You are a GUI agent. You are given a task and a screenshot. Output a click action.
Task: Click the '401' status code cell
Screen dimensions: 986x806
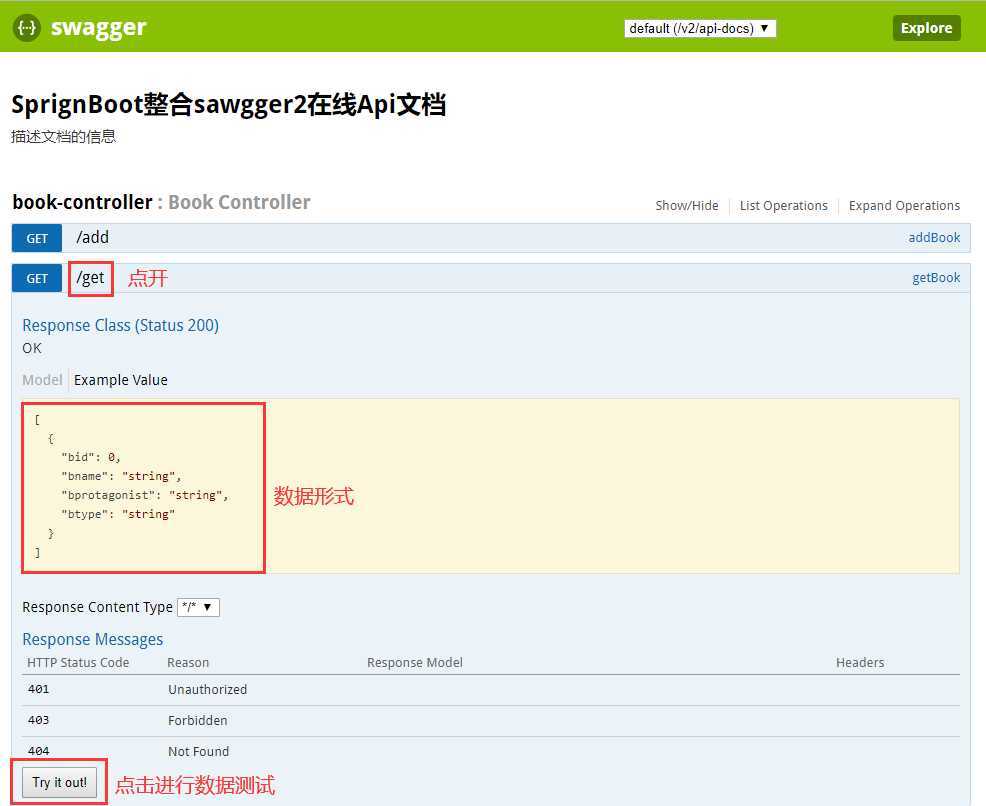coord(38,689)
